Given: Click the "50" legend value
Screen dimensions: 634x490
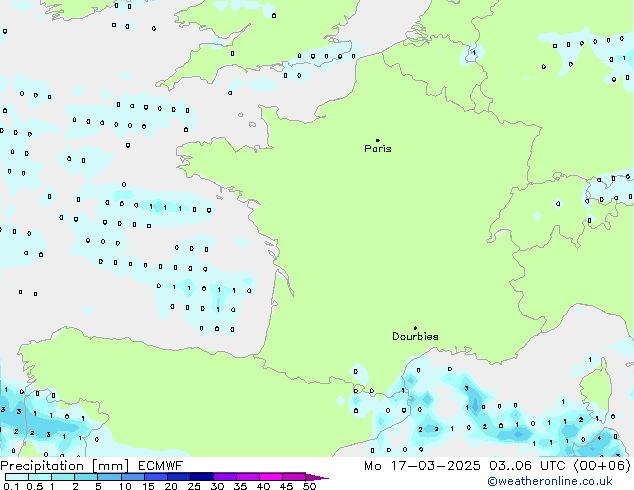Looking at the screenshot, I should [x=309, y=486].
